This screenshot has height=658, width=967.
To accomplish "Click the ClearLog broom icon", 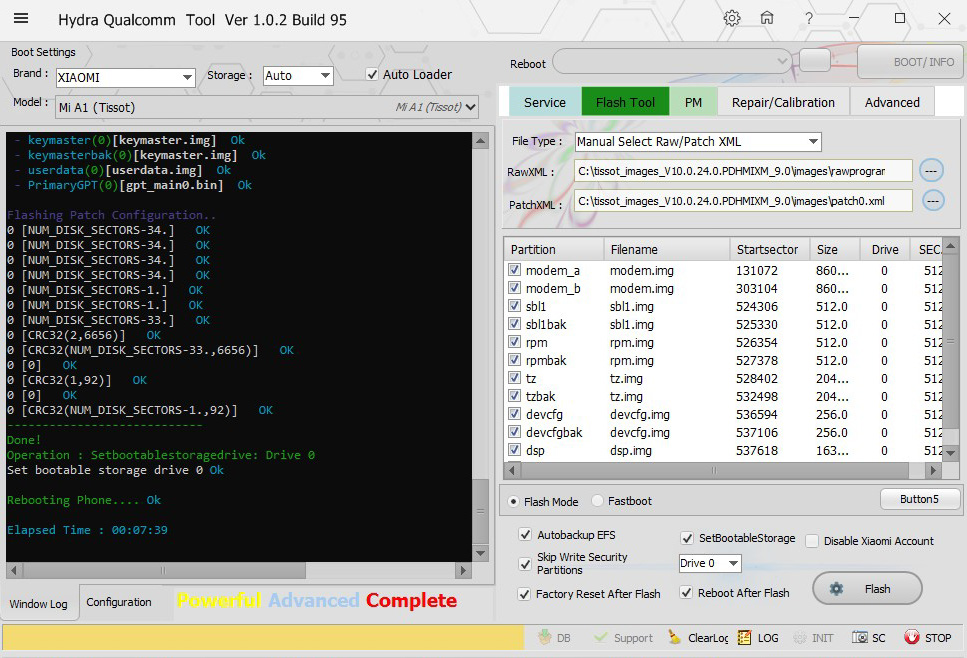I will click(x=675, y=637).
